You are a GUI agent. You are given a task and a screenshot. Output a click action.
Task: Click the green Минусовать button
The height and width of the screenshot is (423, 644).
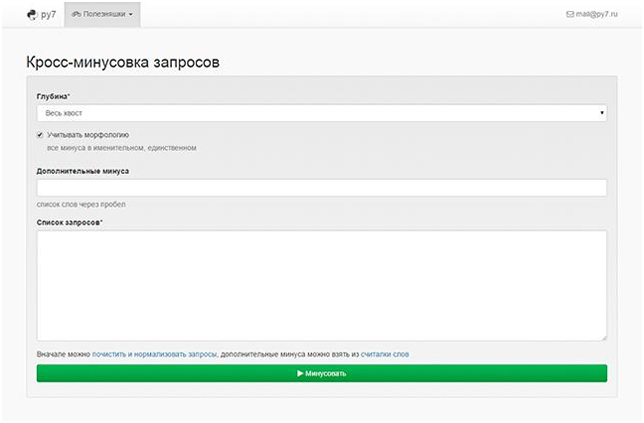coord(322,373)
